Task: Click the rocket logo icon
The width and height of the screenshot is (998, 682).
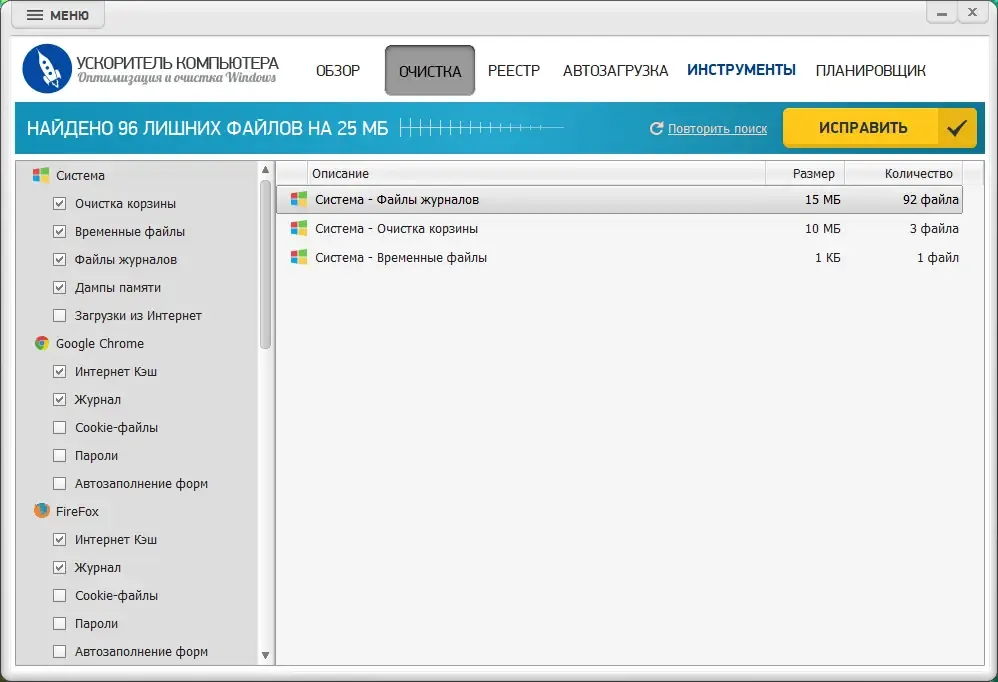Action: coord(47,69)
